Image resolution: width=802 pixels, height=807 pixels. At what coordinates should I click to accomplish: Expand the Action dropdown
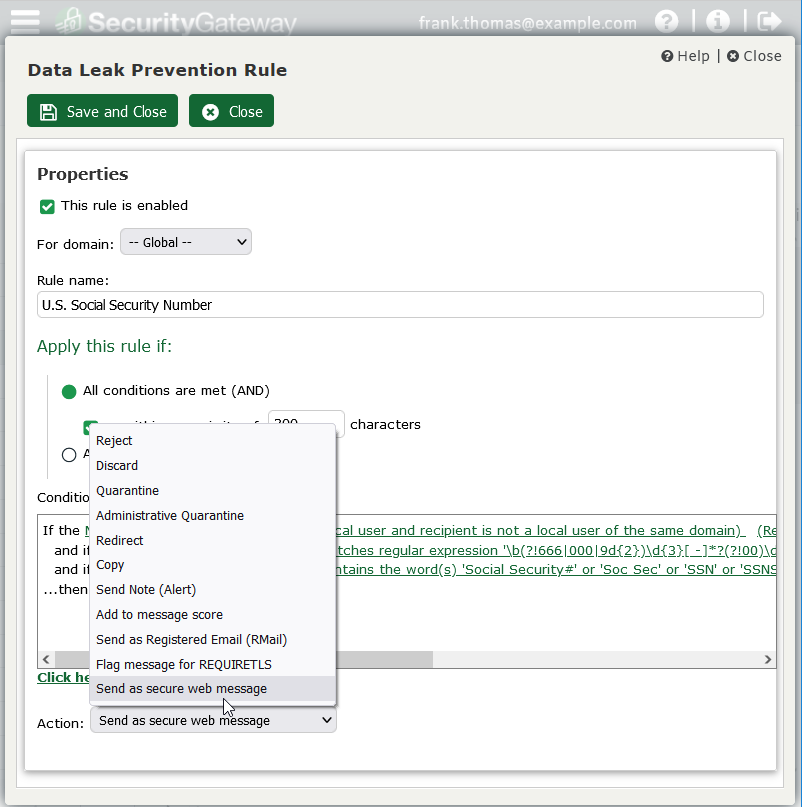click(212, 720)
